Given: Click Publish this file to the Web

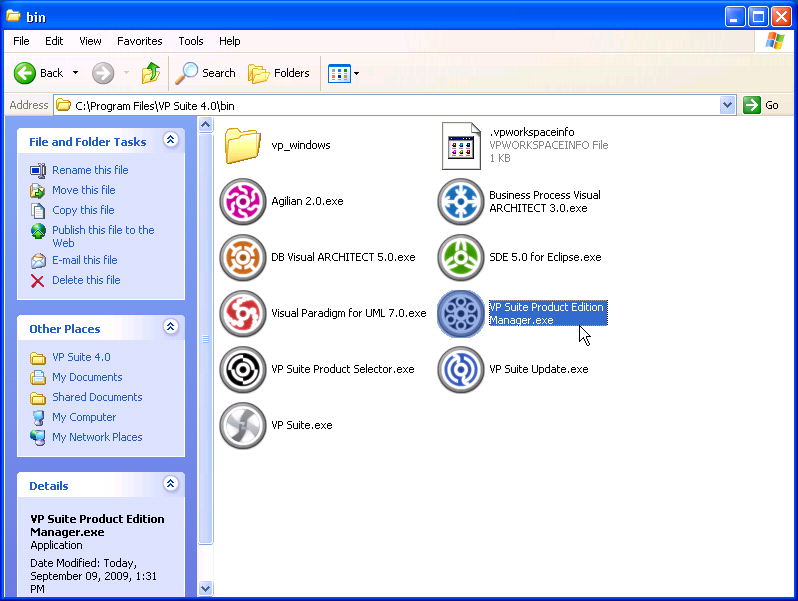Looking at the screenshot, I should click(x=103, y=236).
